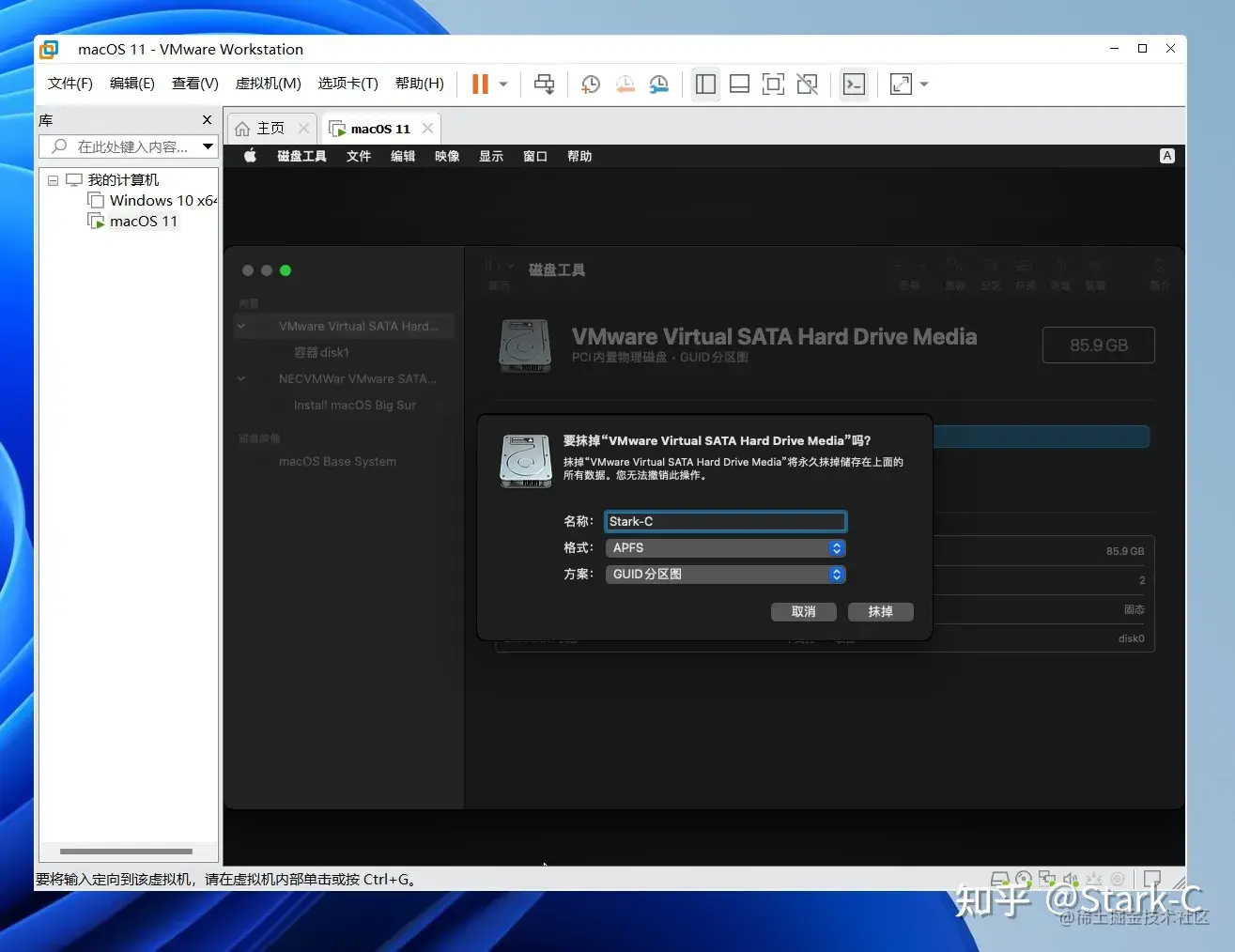Viewport: 1235px width, 952px height.
Task: Open the 格式 APFS format dropdown
Action: (725, 548)
